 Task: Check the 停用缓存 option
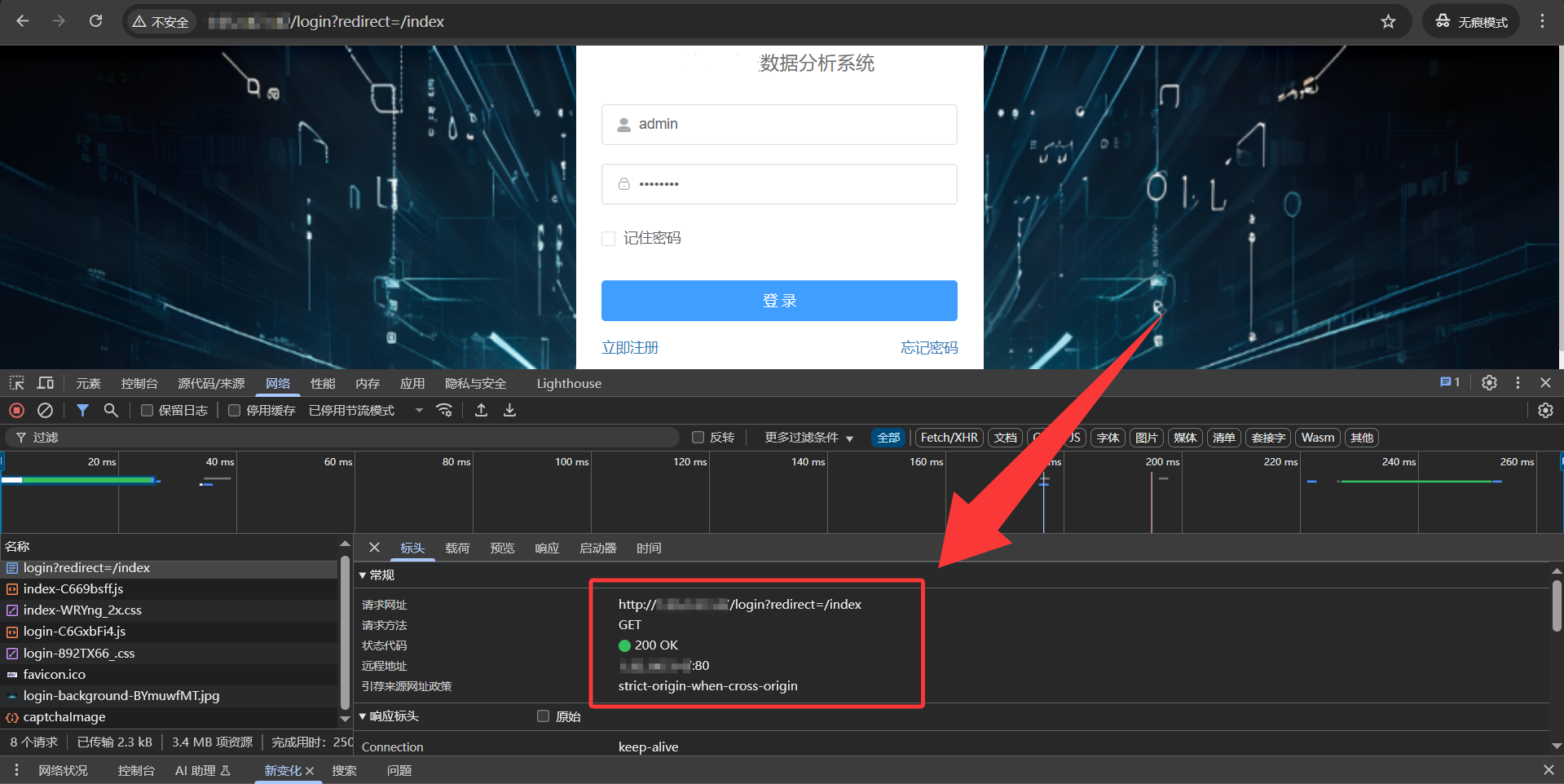pos(234,410)
